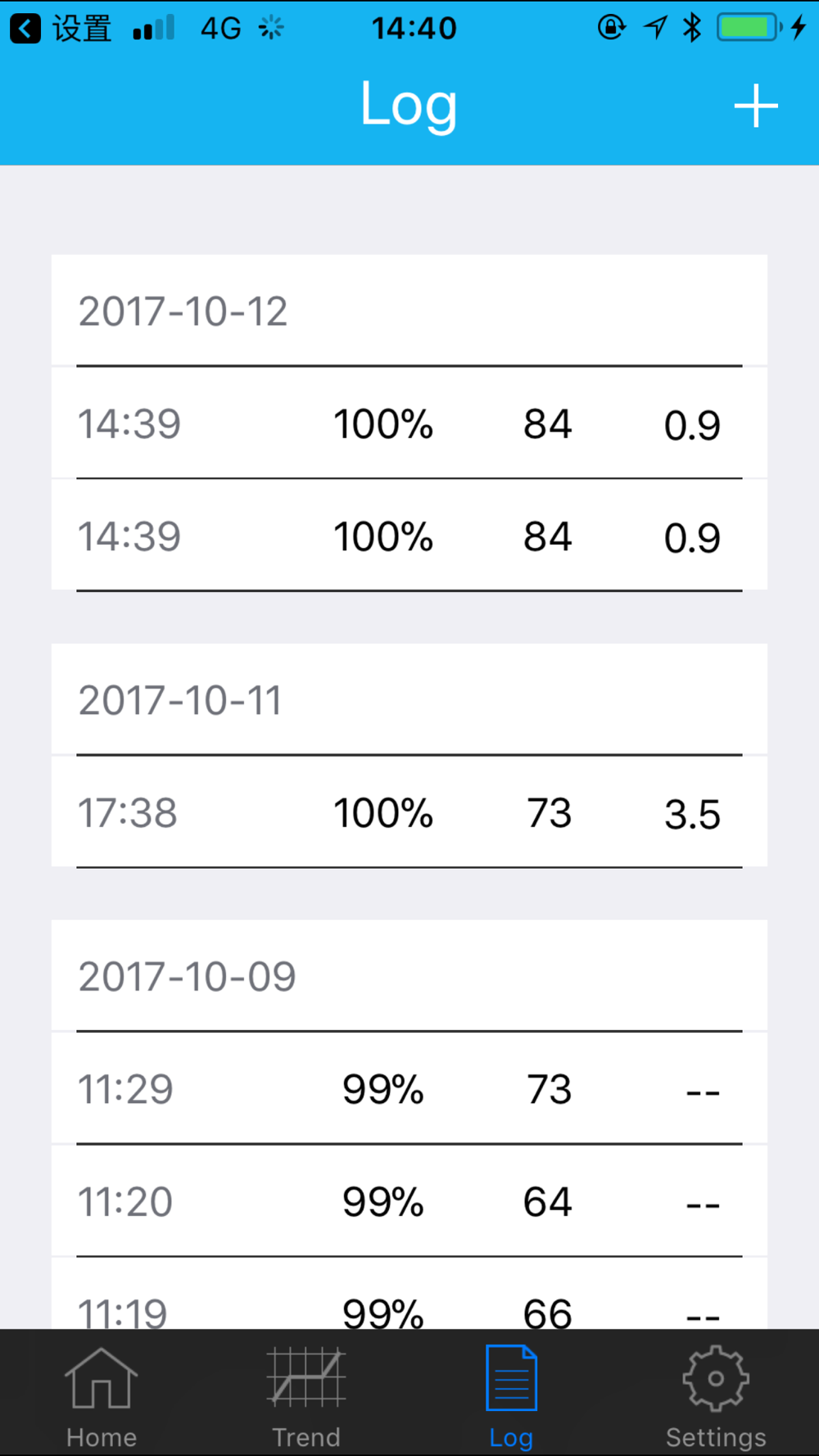Open the Settings gear icon
Viewport: 819px width, 1456px height.
tap(716, 1378)
